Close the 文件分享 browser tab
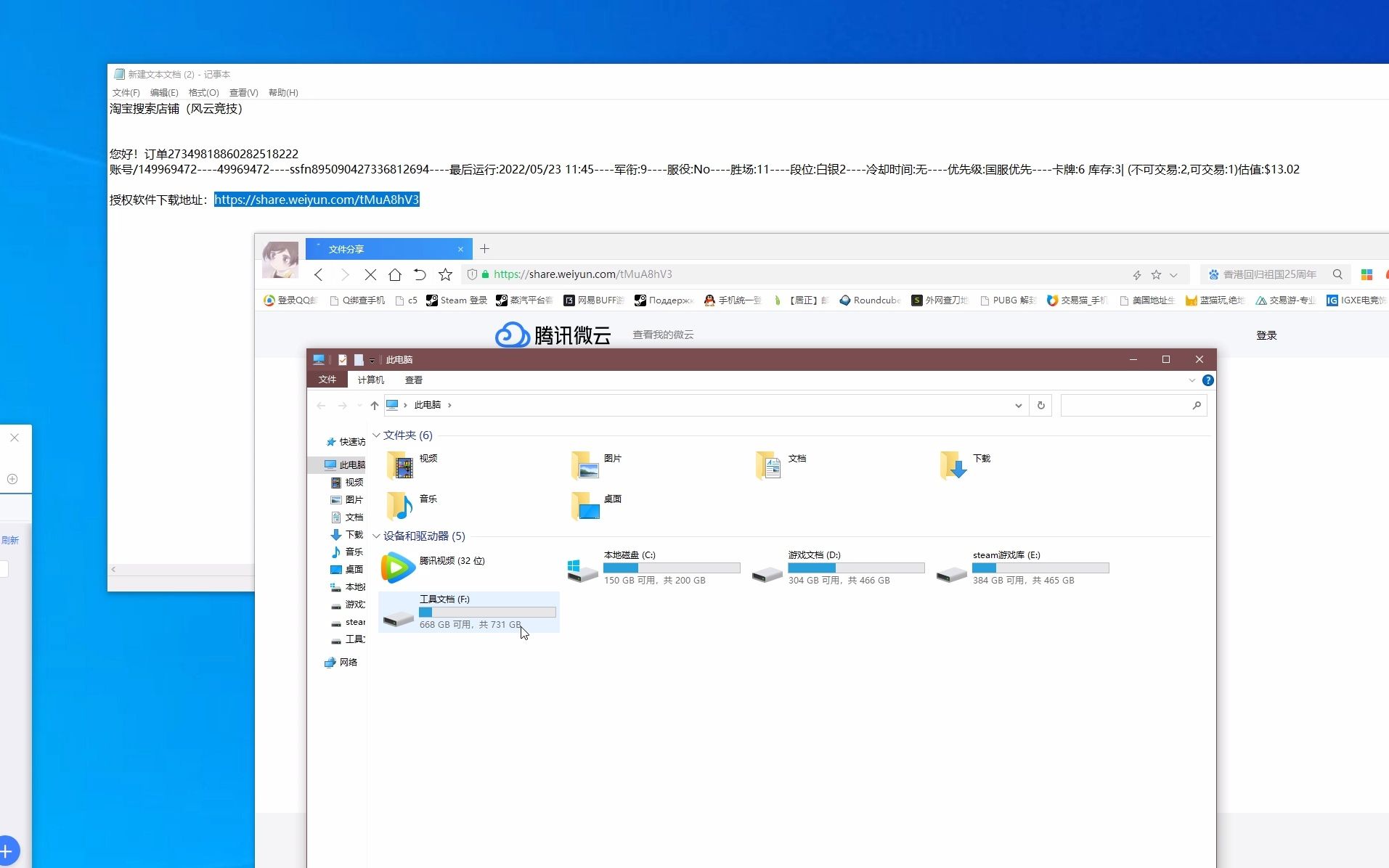This screenshot has height=868, width=1389. (x=460, y=249)
